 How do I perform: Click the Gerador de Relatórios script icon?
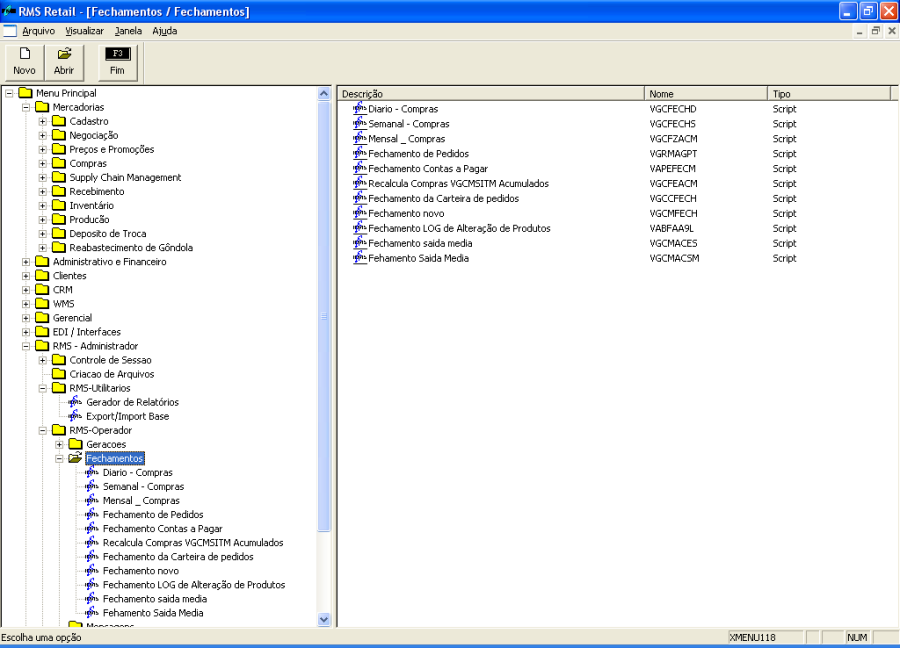point(75,402)
